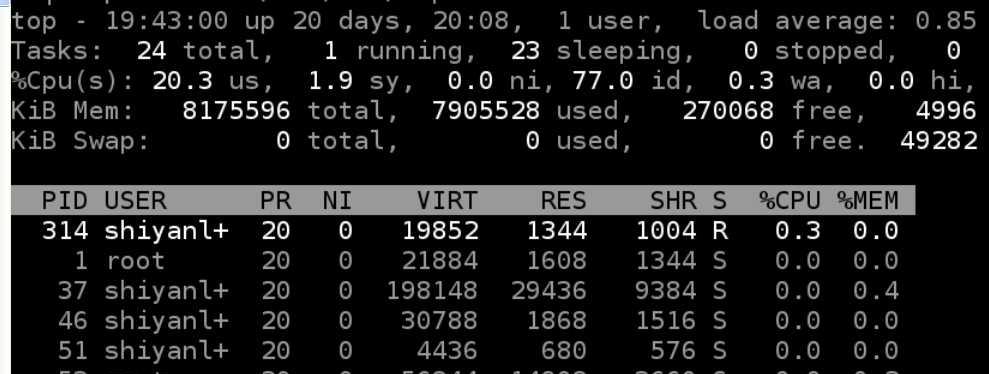Click the 7905528 used memory value
Viewport: 989px width, 374px height.
(486, 111)
